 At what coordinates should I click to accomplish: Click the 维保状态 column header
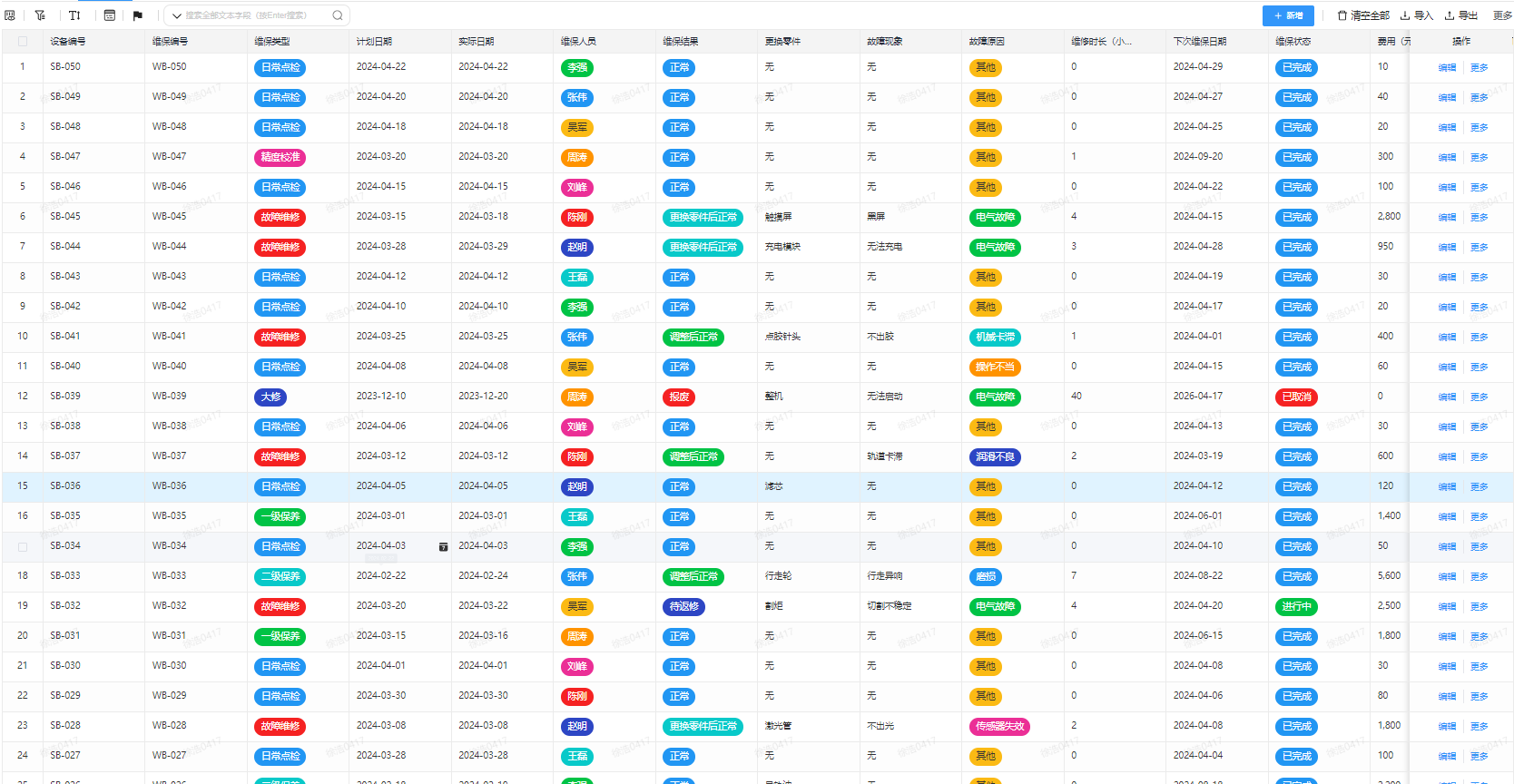pyautogui.click(x=1293, y=42)
